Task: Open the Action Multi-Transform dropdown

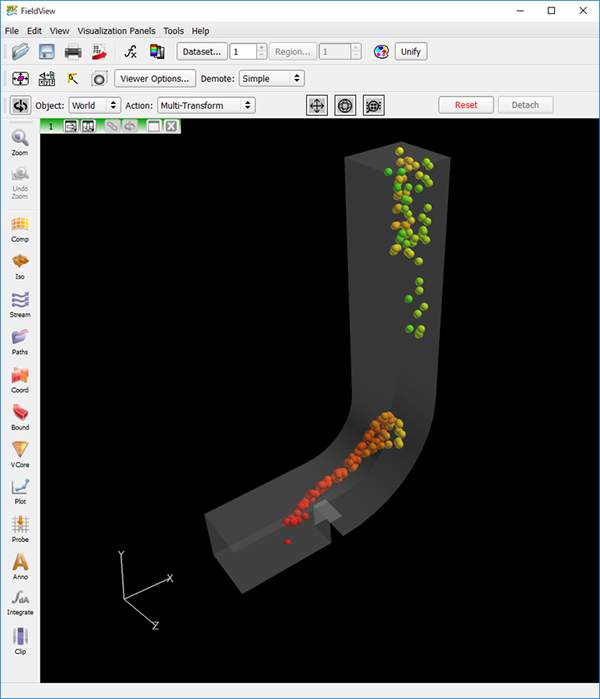Action: pyautogui.click(x=206, y=105)
